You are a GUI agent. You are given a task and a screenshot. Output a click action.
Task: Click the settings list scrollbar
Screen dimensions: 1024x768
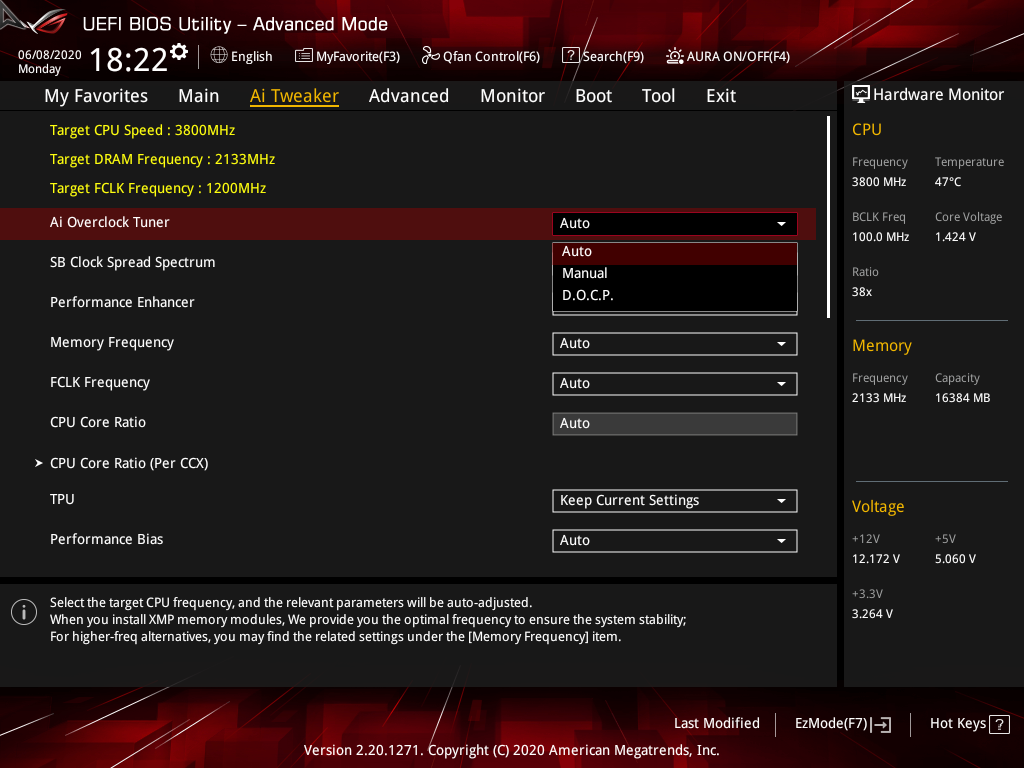click(828, 217)
